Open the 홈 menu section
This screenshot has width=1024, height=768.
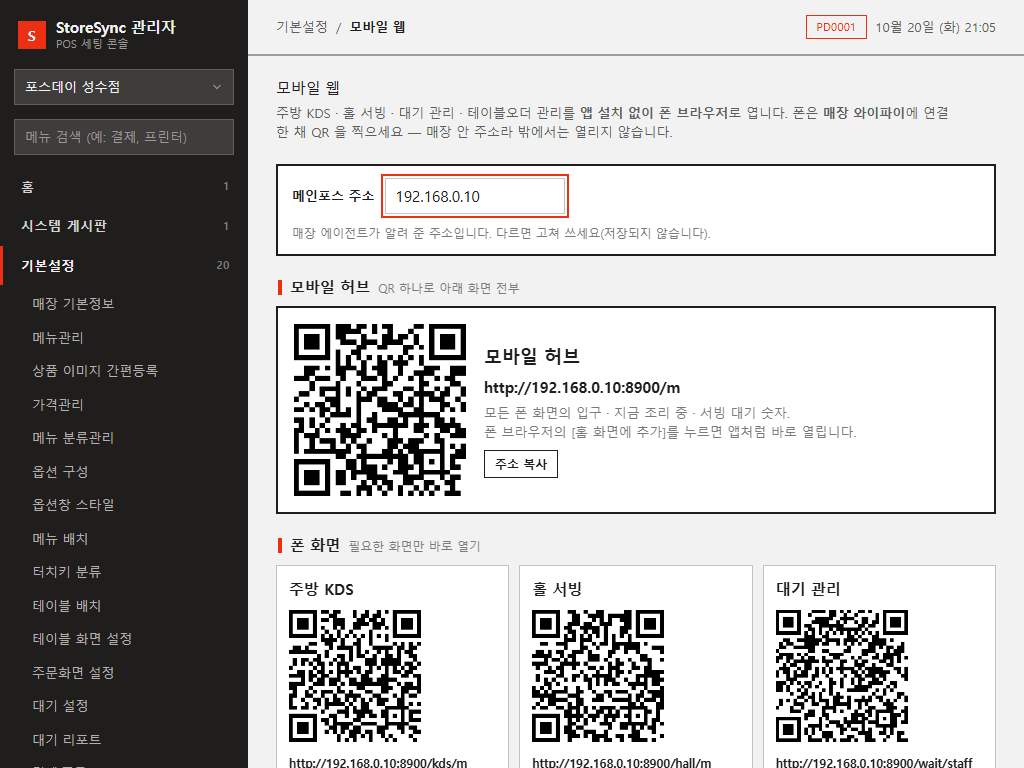124,187
